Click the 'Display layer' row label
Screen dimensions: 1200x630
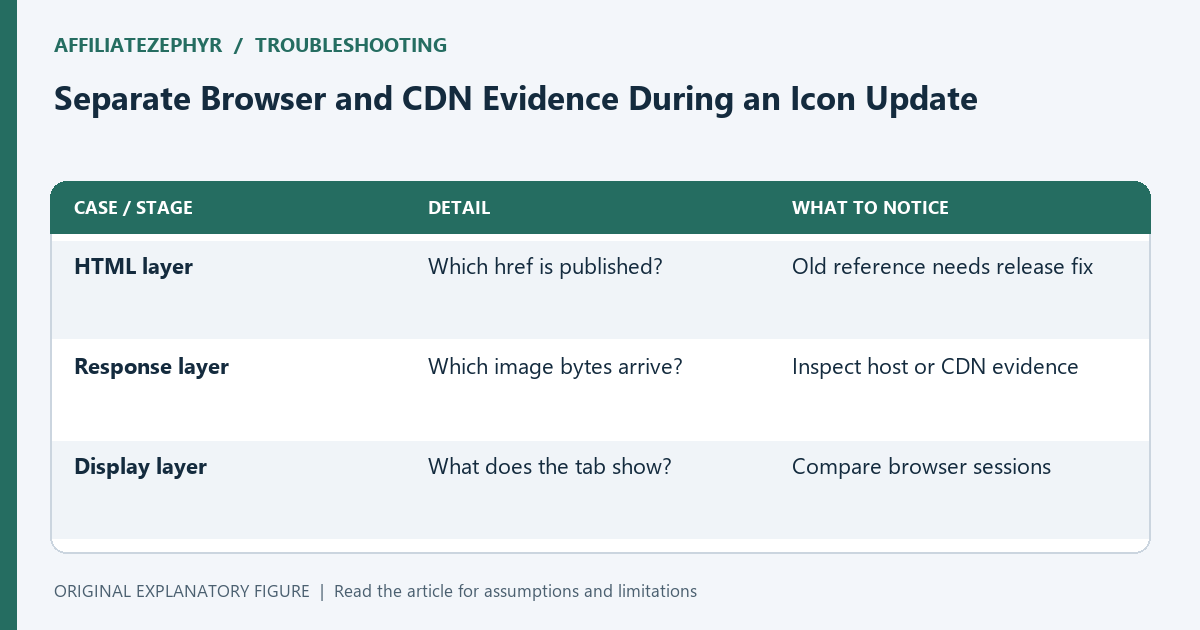click(141, 467)
